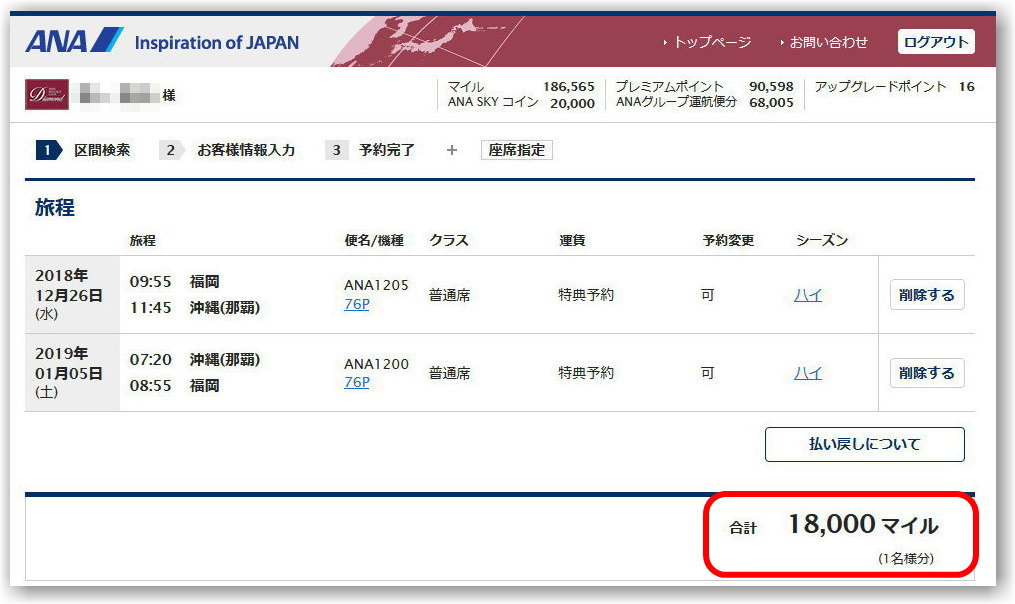Click 特典予約 fare for ANA1200 row
Viewport: 1015px width, 604px height.
[586, 373]
